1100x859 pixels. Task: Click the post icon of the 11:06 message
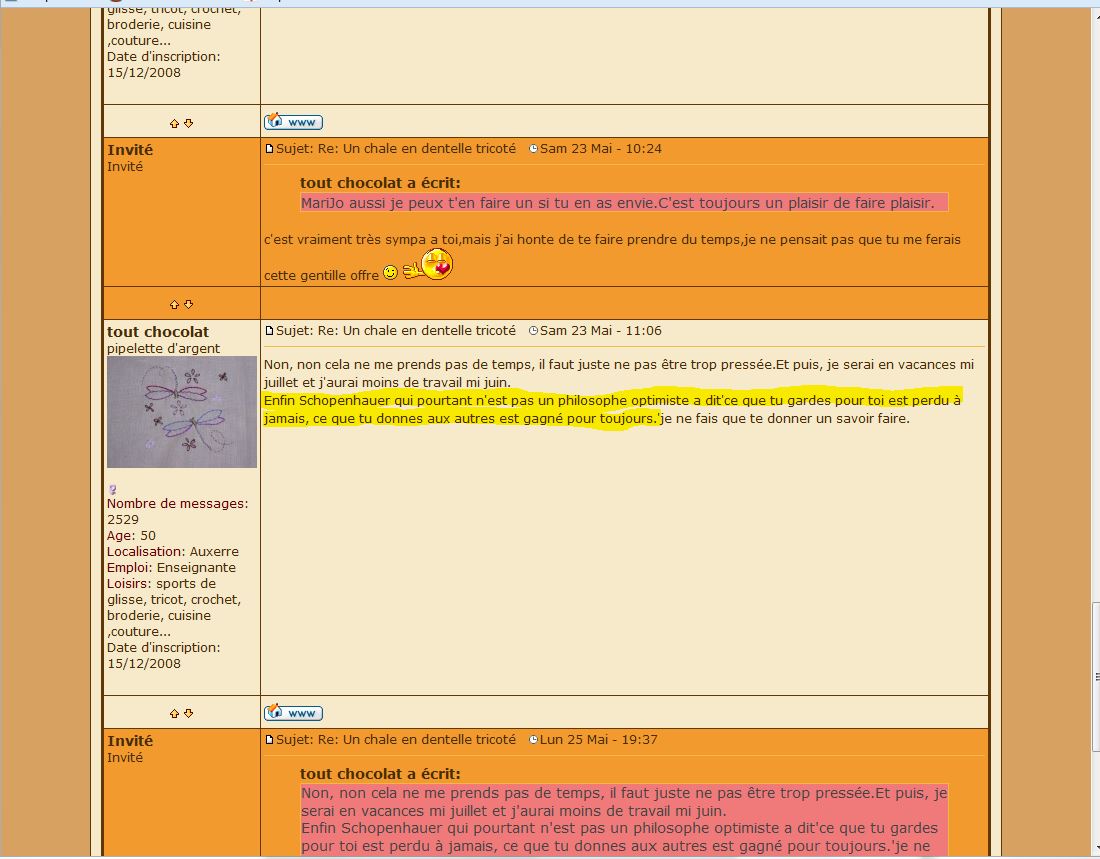(269, 331)
